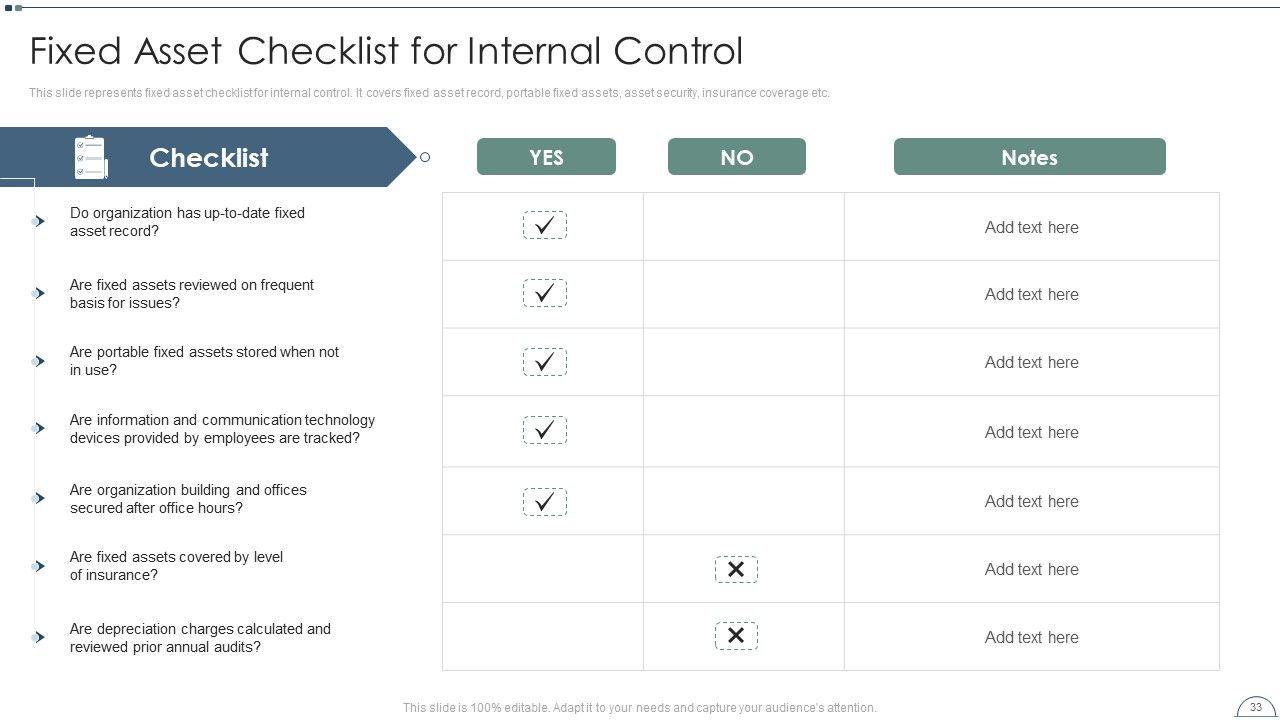Click the Checklist banner heading
The image size is (1280, 720).
click(x=208, y=158)
